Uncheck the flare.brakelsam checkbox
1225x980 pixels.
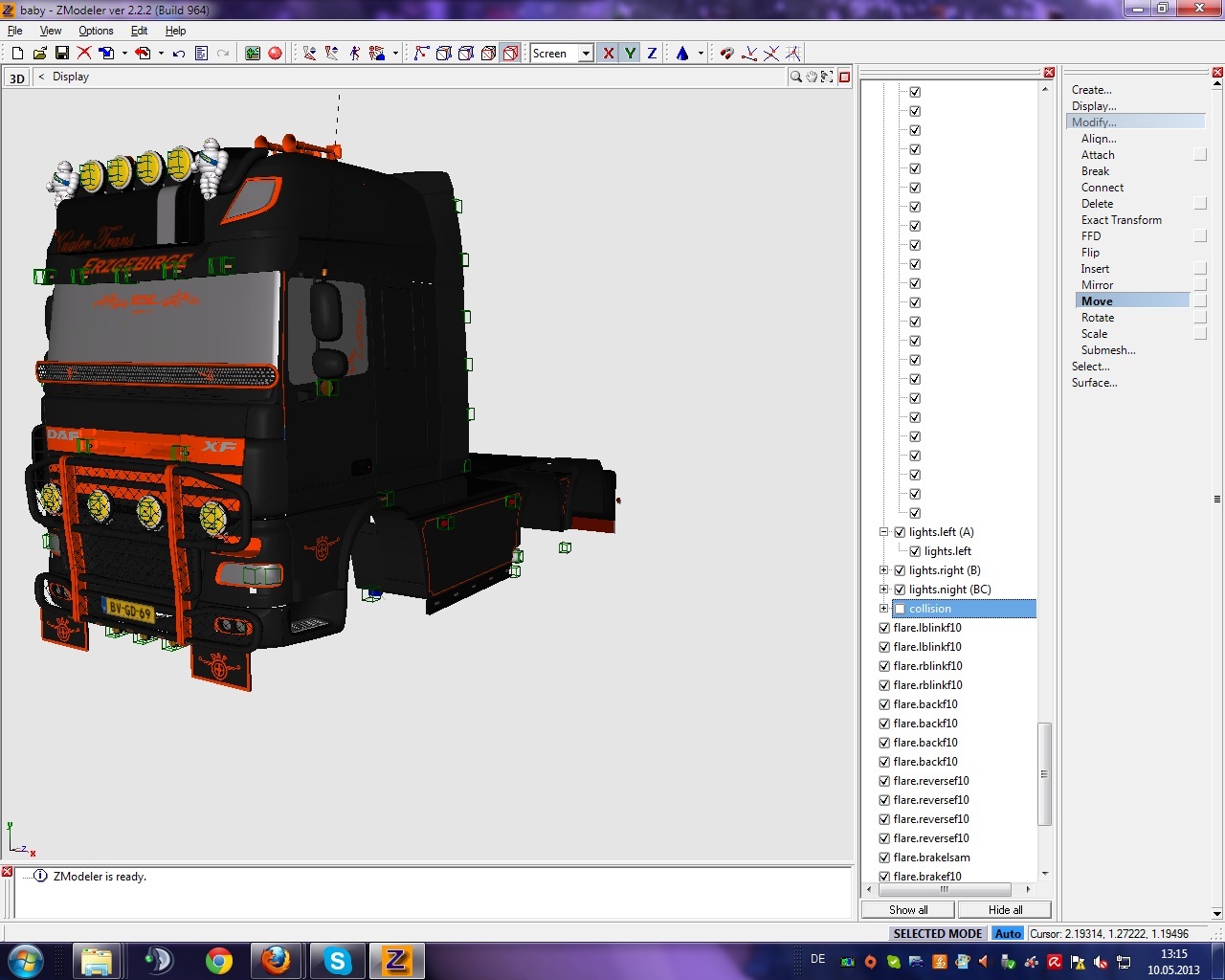point(884,857)
